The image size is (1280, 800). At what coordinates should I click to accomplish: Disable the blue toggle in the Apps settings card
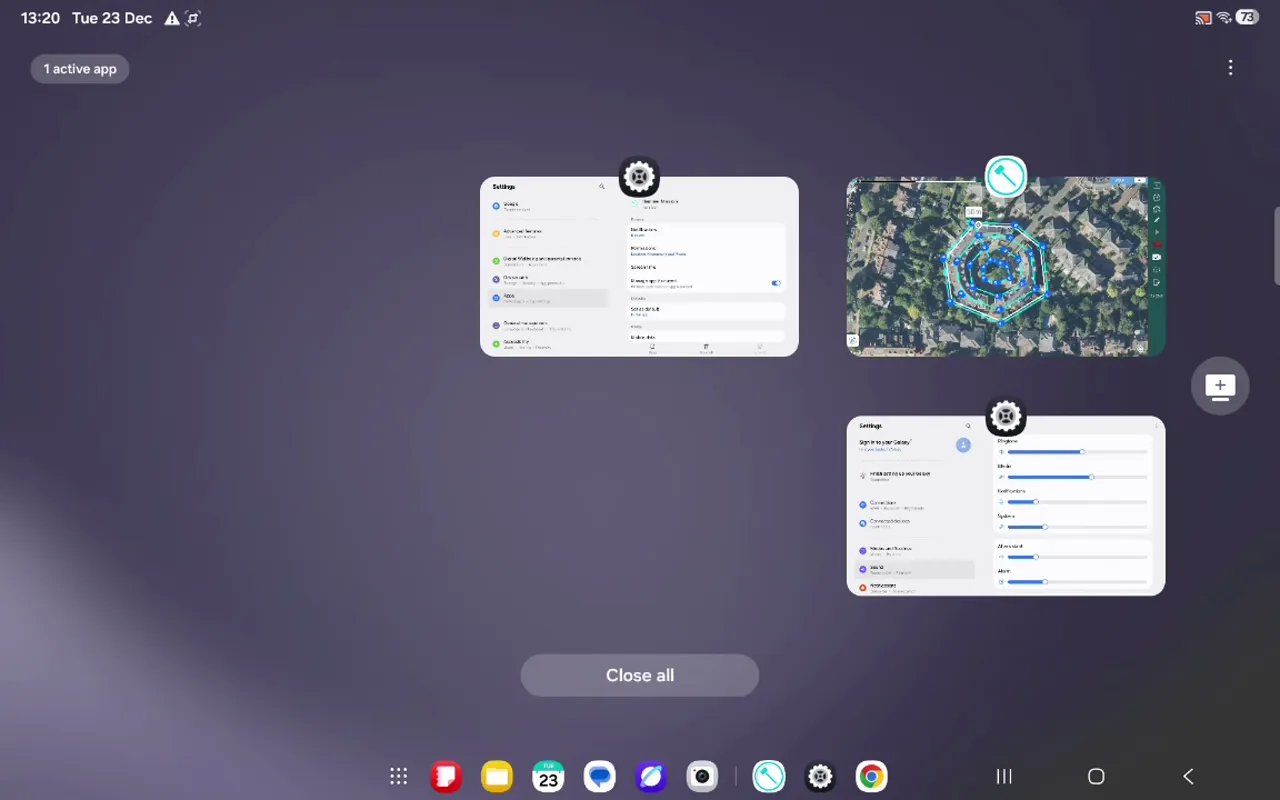(x=776, y=283)
